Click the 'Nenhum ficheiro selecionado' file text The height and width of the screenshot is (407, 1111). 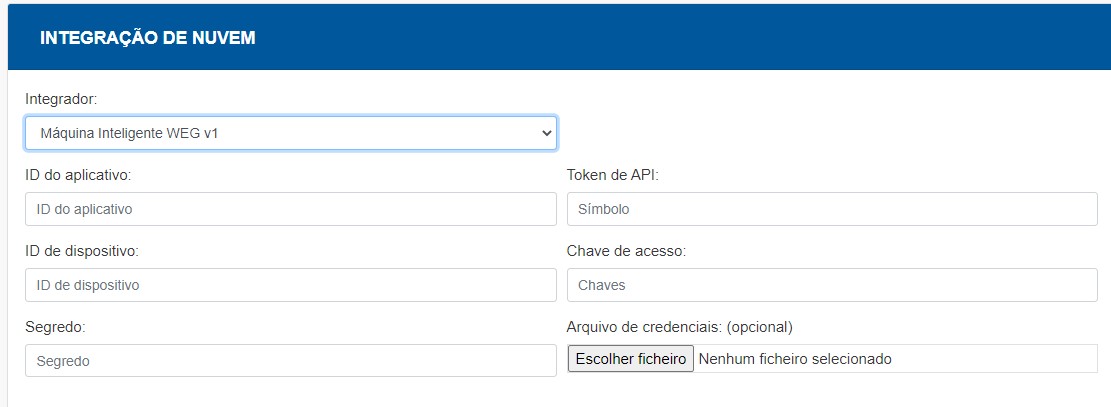[794, 358]
